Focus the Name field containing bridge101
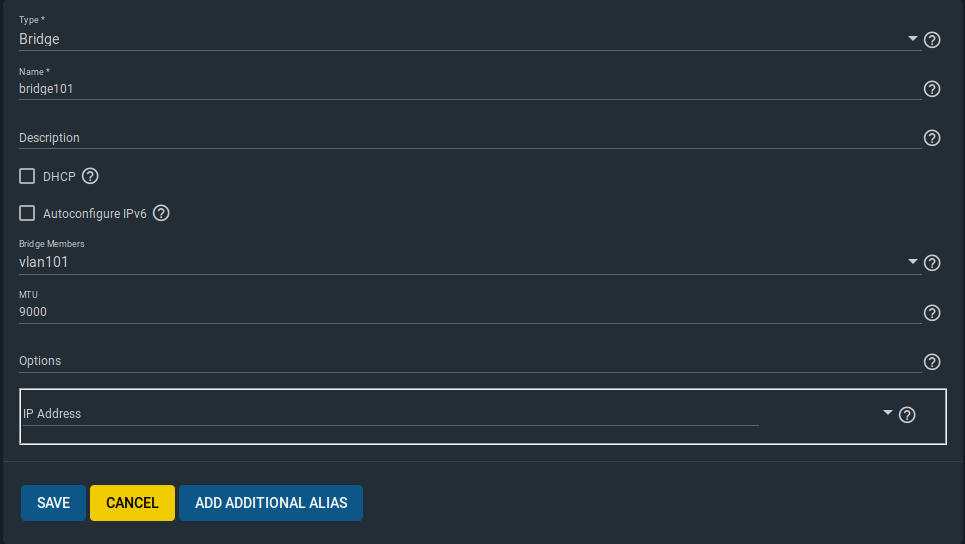The image size is (965, 544). (x=470, y=89)
